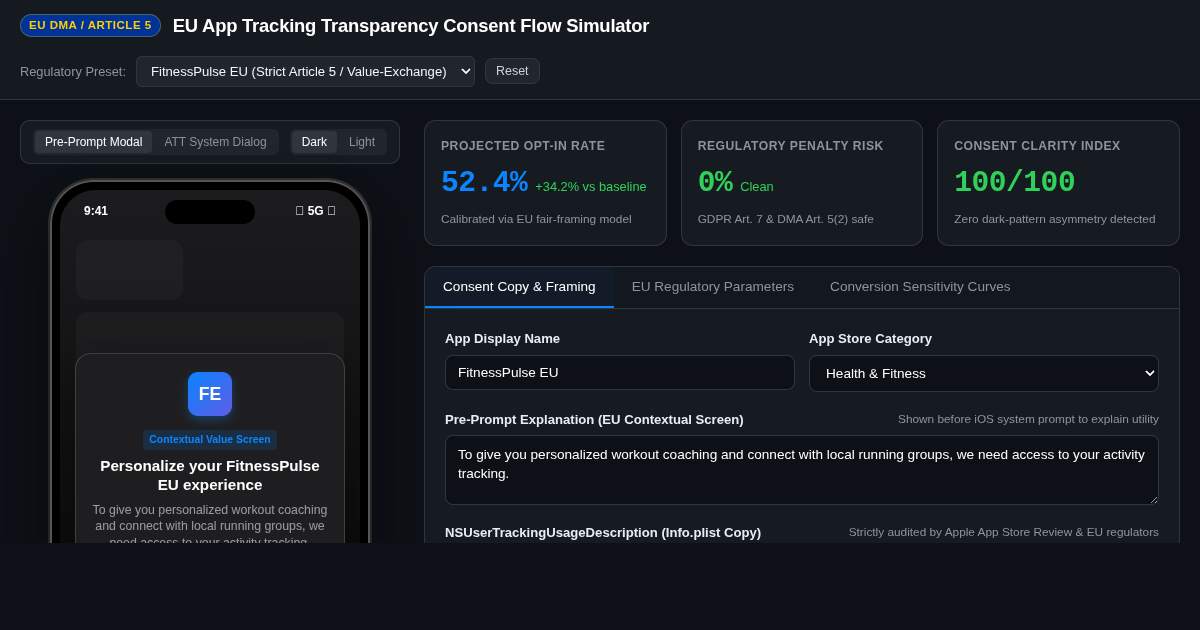Click the 0% penalty risk value

click(715, 183)
